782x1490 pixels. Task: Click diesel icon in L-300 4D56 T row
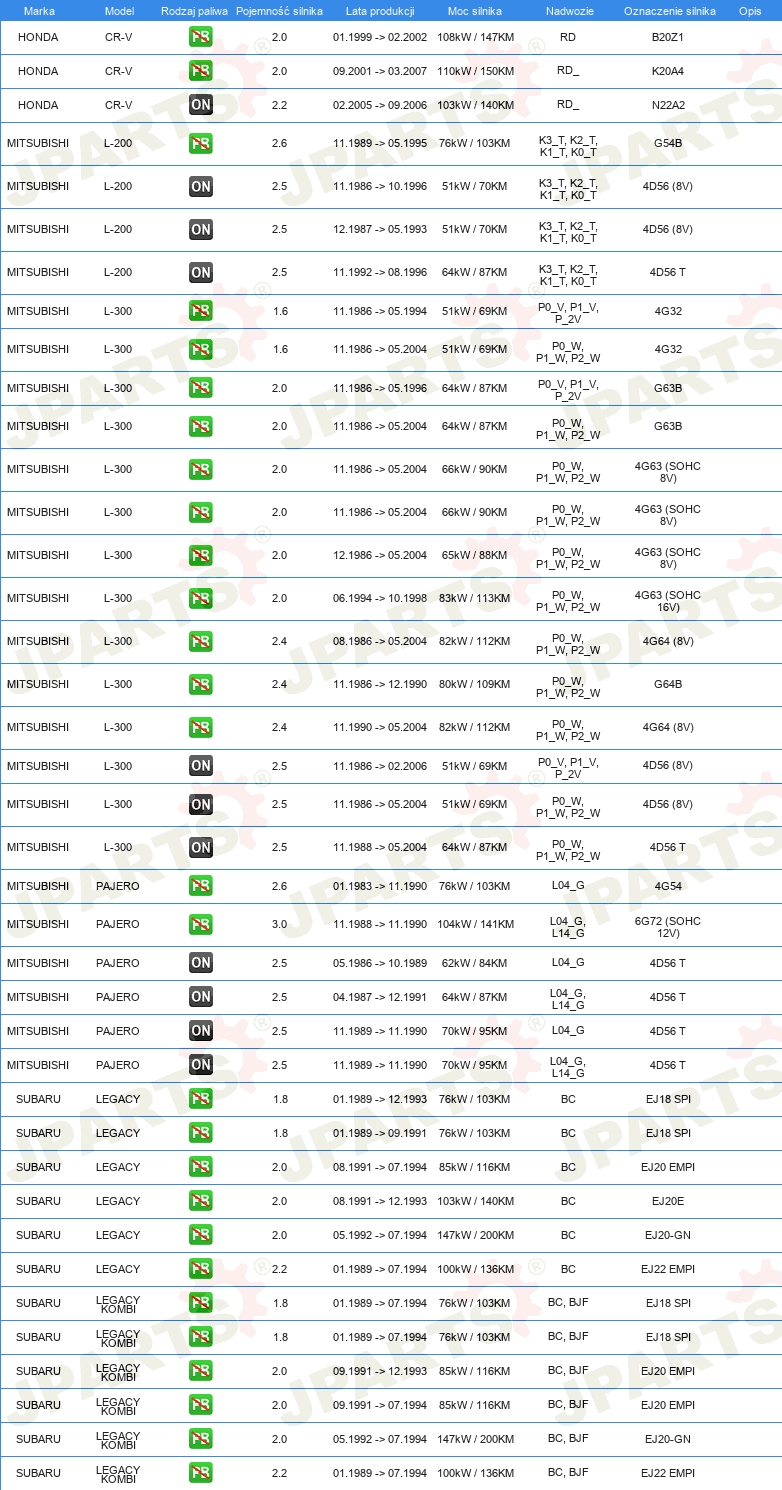[201, 847]
